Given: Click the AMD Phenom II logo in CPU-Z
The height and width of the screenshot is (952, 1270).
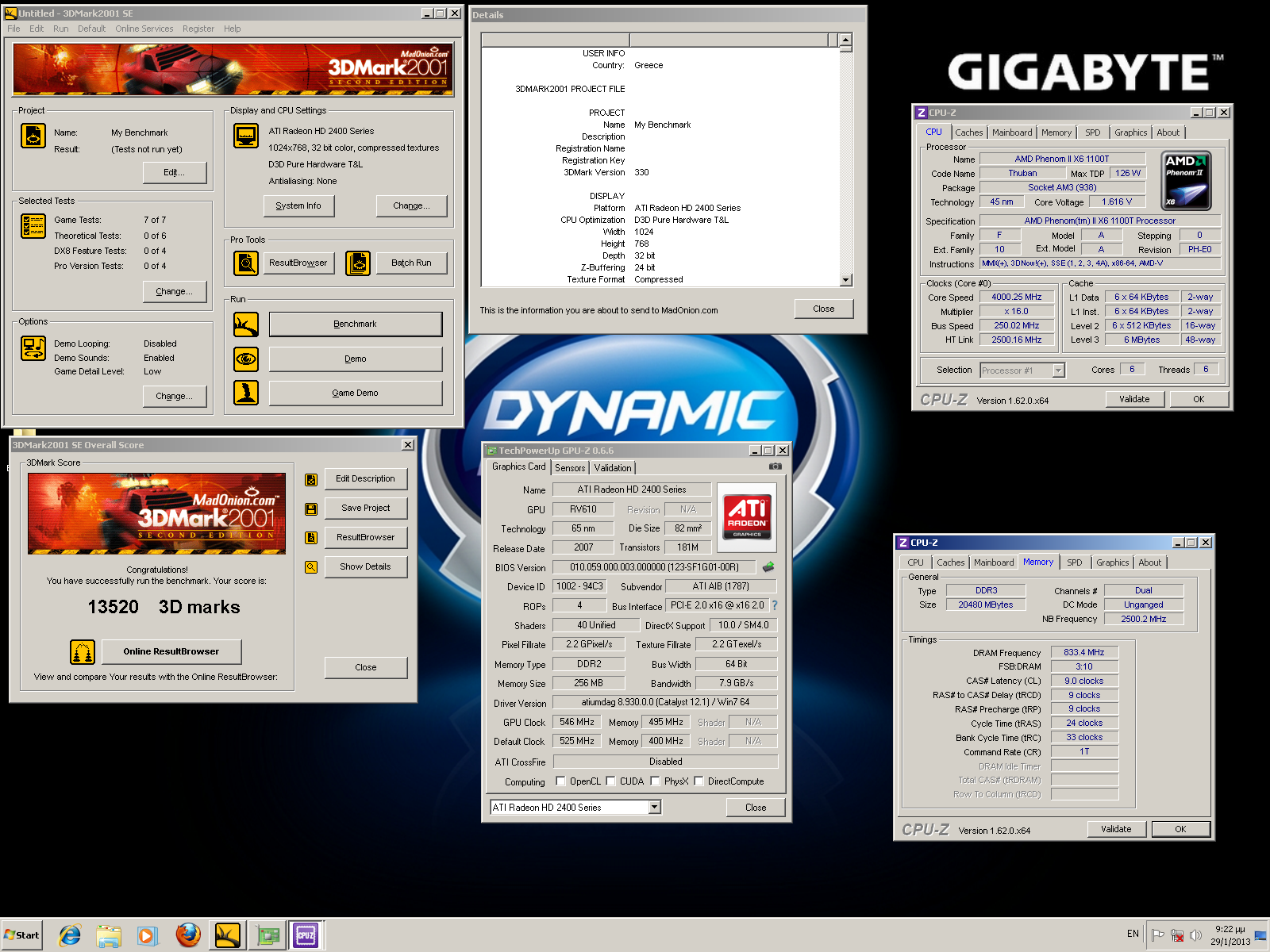Looking at the screenshot, I should coord(1186,180).
